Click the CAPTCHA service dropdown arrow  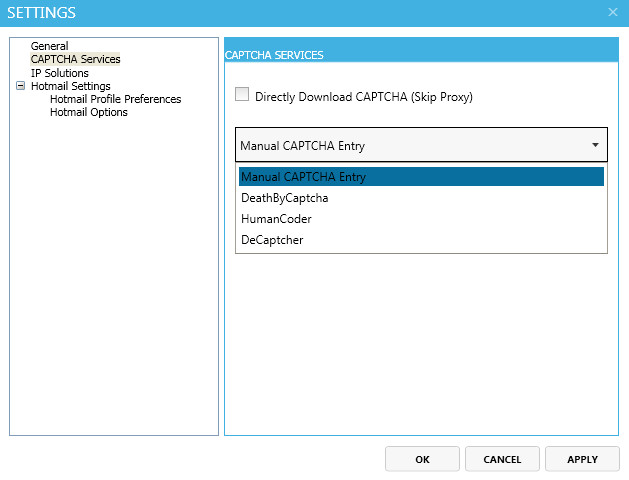[x=595, y=145]
